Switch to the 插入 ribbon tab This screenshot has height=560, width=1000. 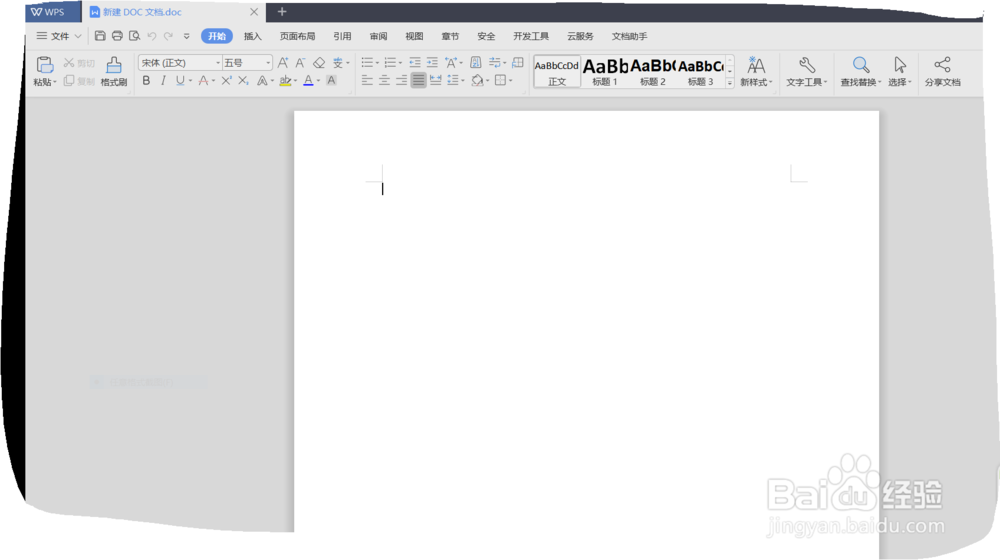tap(253, 36)
